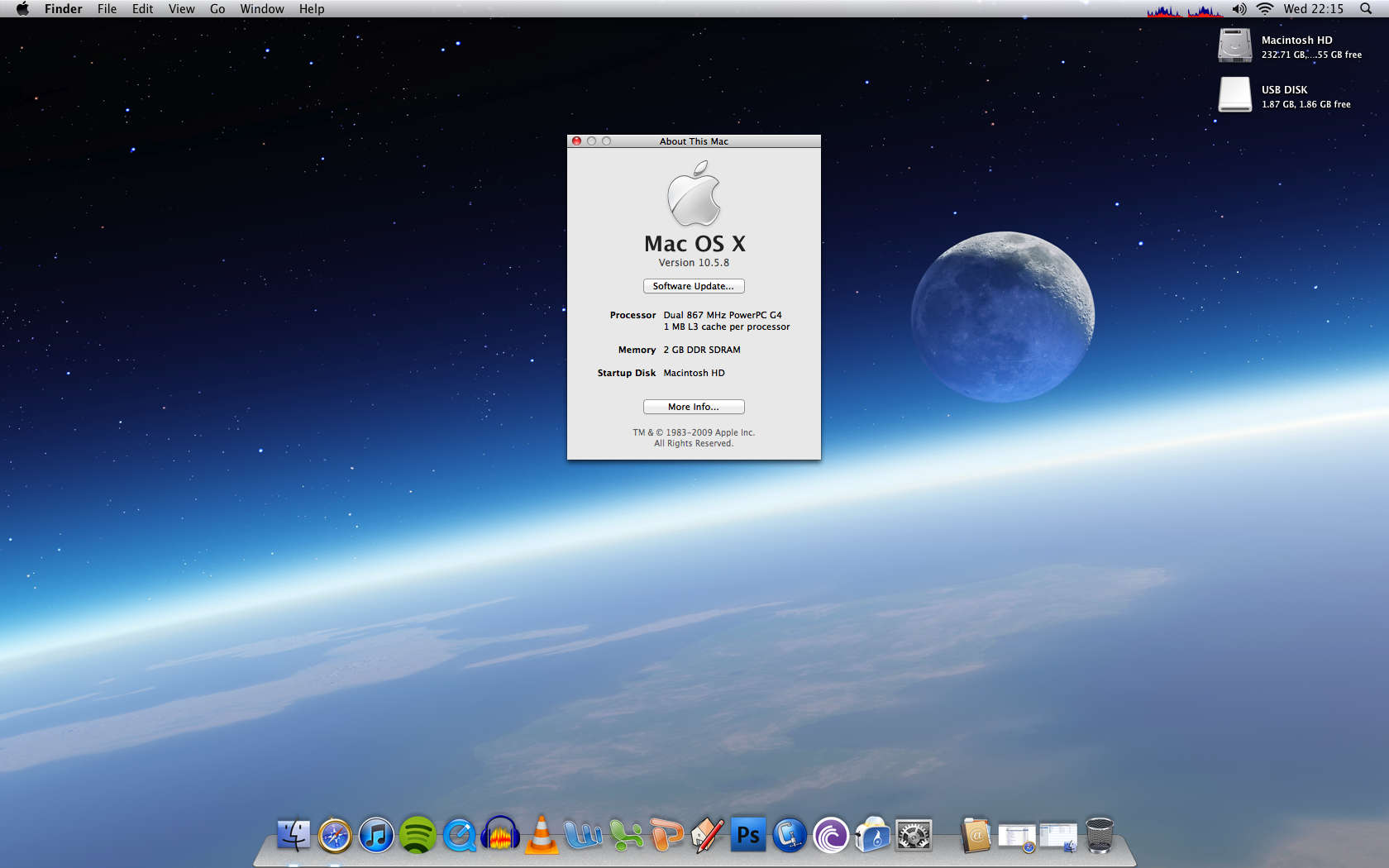The image size is (1389, 868).
Task: Open Spotlight search magnifier
Action: tap(1366, 9)
